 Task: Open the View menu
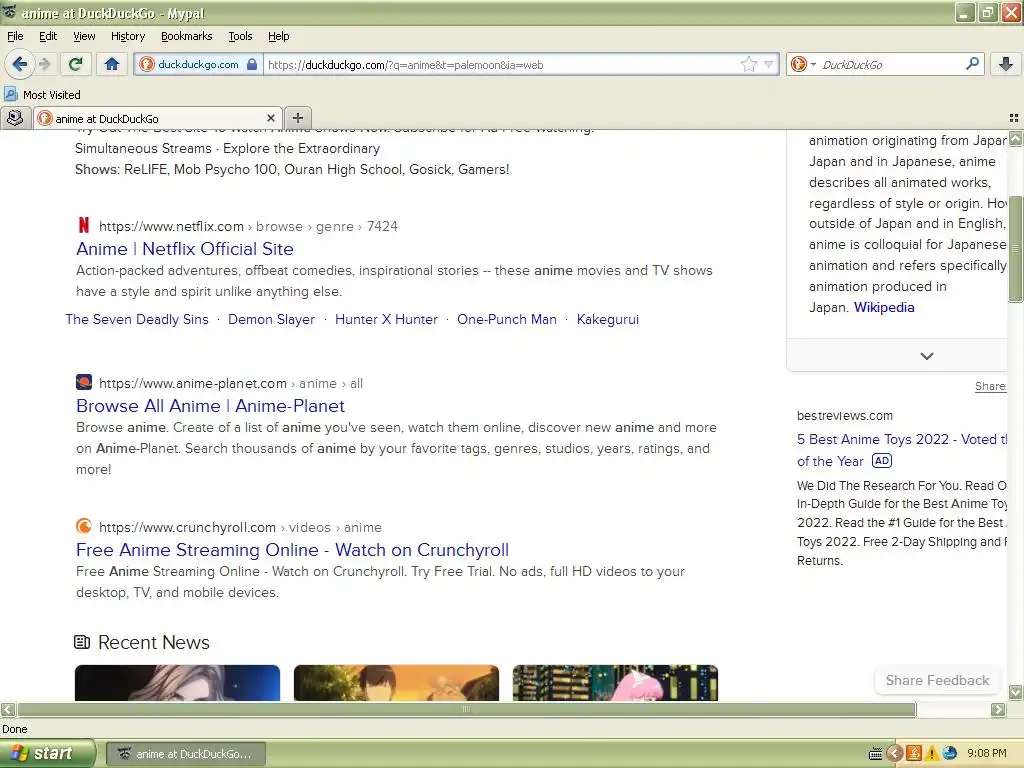[x=84, y=36]
